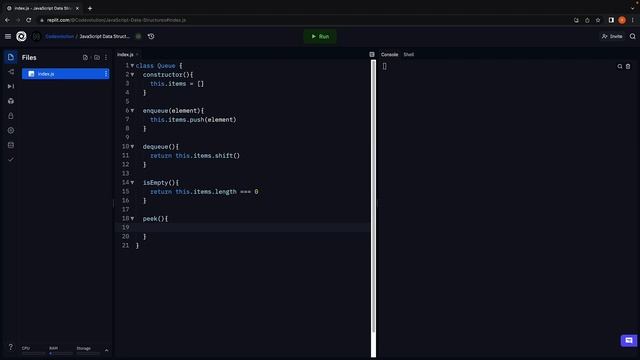
Task: Click the CPU usage meter
Action: tap(33, 350)
